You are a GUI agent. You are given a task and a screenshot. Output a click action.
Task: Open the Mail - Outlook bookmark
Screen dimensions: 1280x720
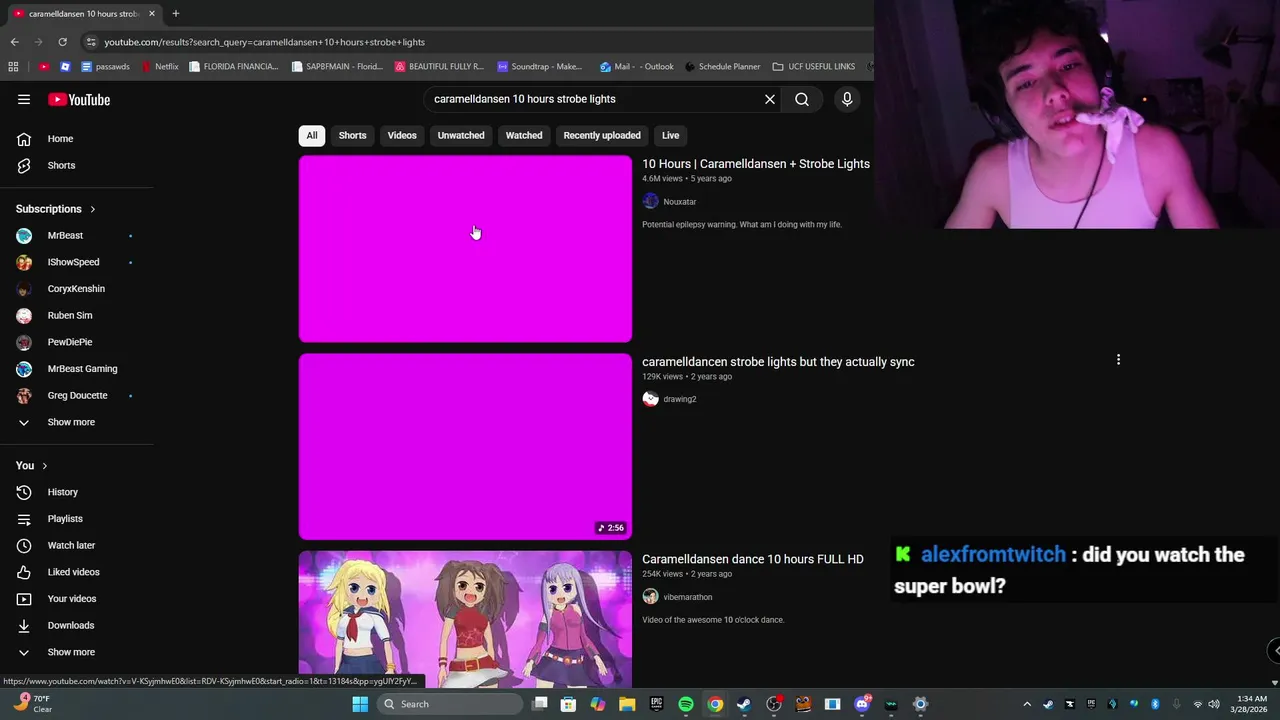point(637,67)
